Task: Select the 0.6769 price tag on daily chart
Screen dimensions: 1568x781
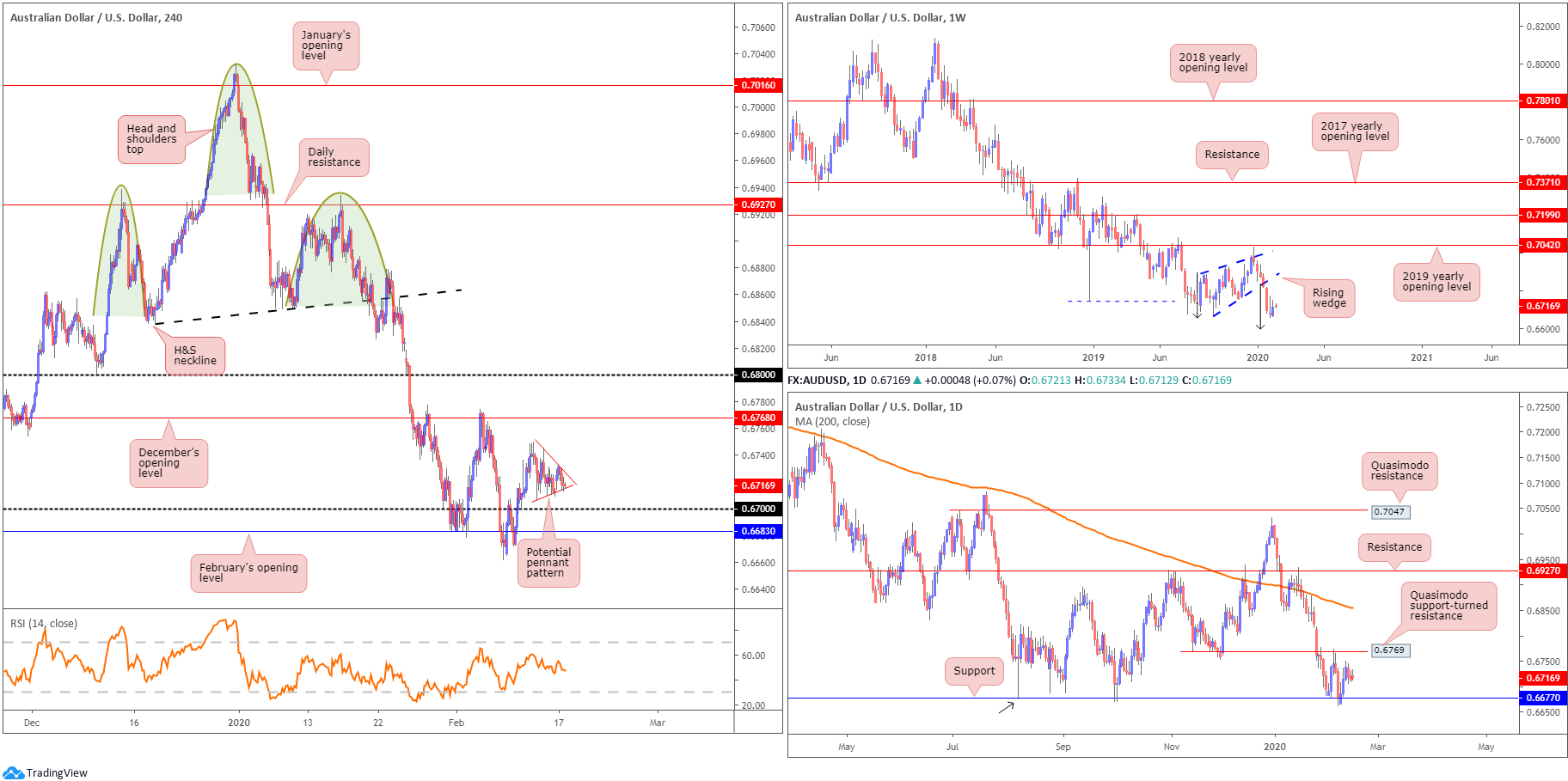Action: [x=1389, y=650]
